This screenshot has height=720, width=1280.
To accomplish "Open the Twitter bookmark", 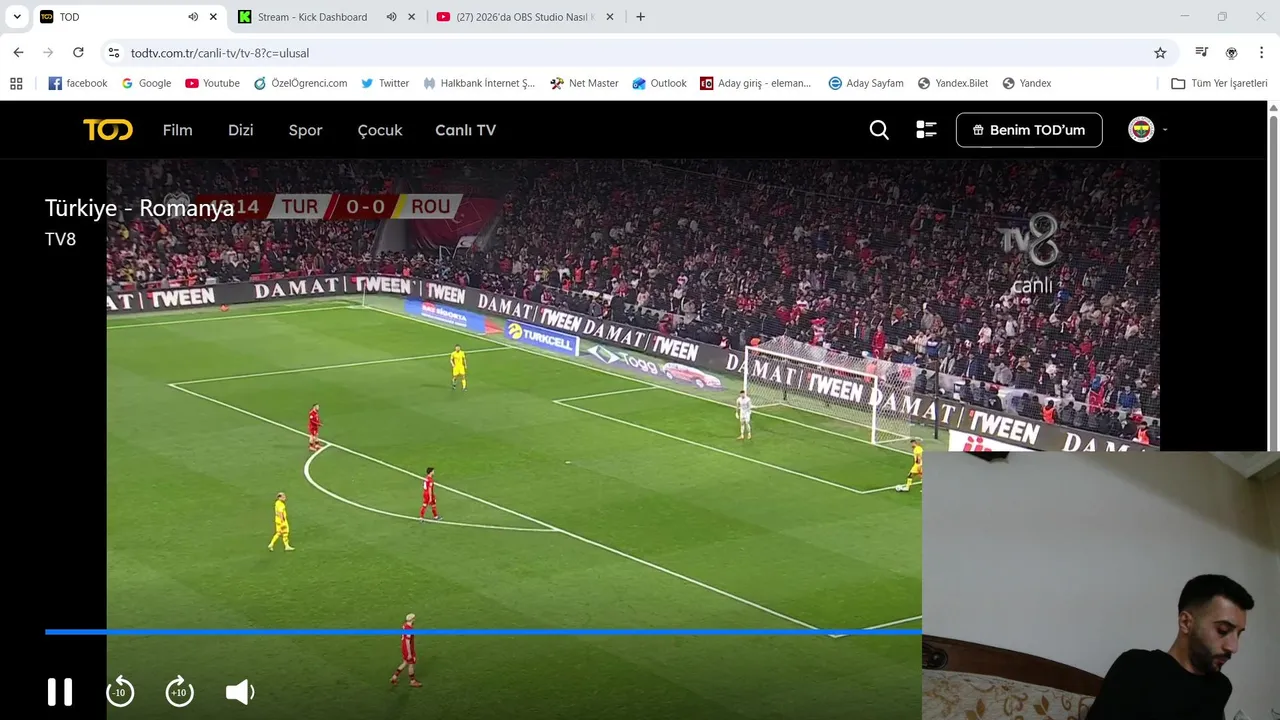I will [x=385, y=83].
